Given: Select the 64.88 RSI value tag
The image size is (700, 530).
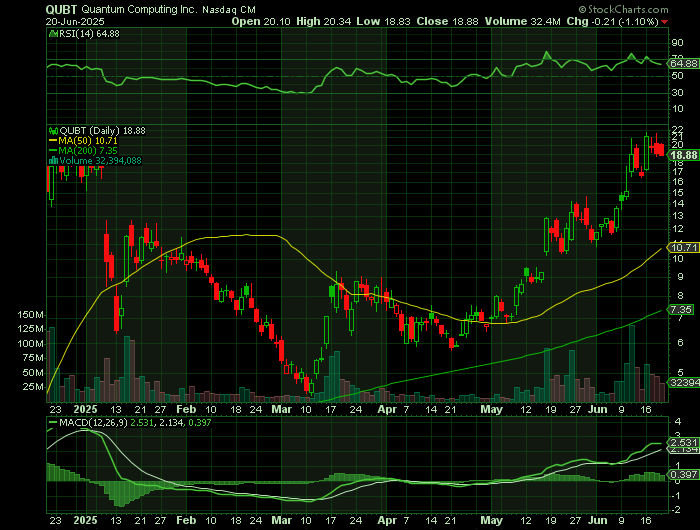Looking at the screenshot, I should (683, 63).
